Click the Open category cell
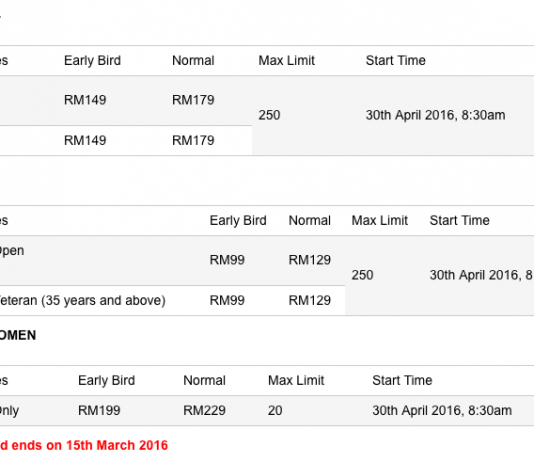Viewport: 534px width, 462px height. pyautogui.click(x=12, y=251)
